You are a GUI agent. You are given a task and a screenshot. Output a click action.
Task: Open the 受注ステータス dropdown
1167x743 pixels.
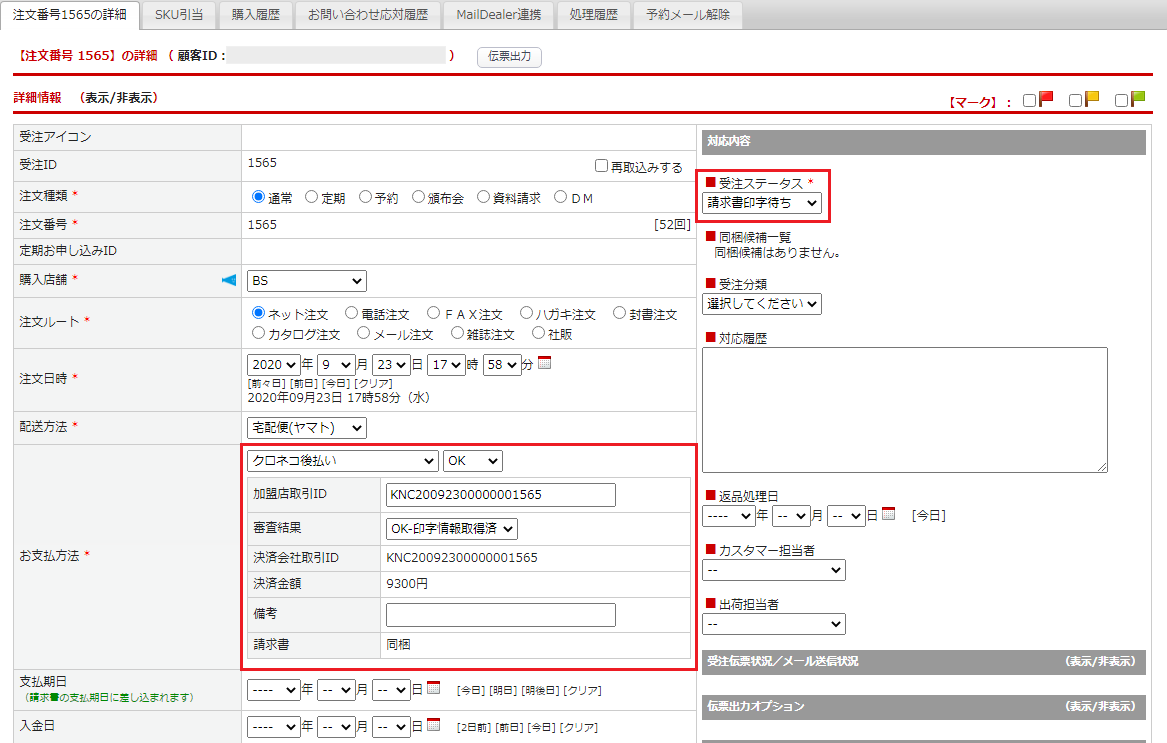point(761,203)
